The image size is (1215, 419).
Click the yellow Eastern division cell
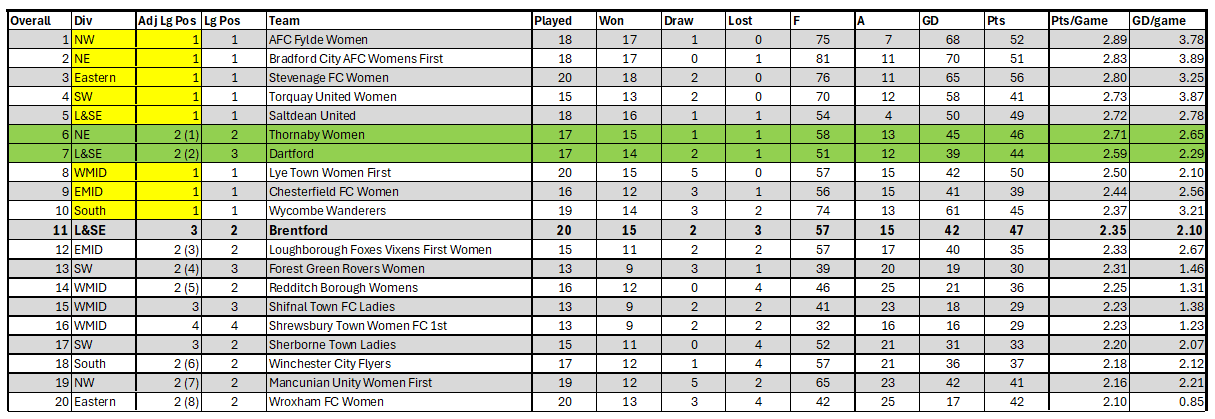[x=103, y=78]
